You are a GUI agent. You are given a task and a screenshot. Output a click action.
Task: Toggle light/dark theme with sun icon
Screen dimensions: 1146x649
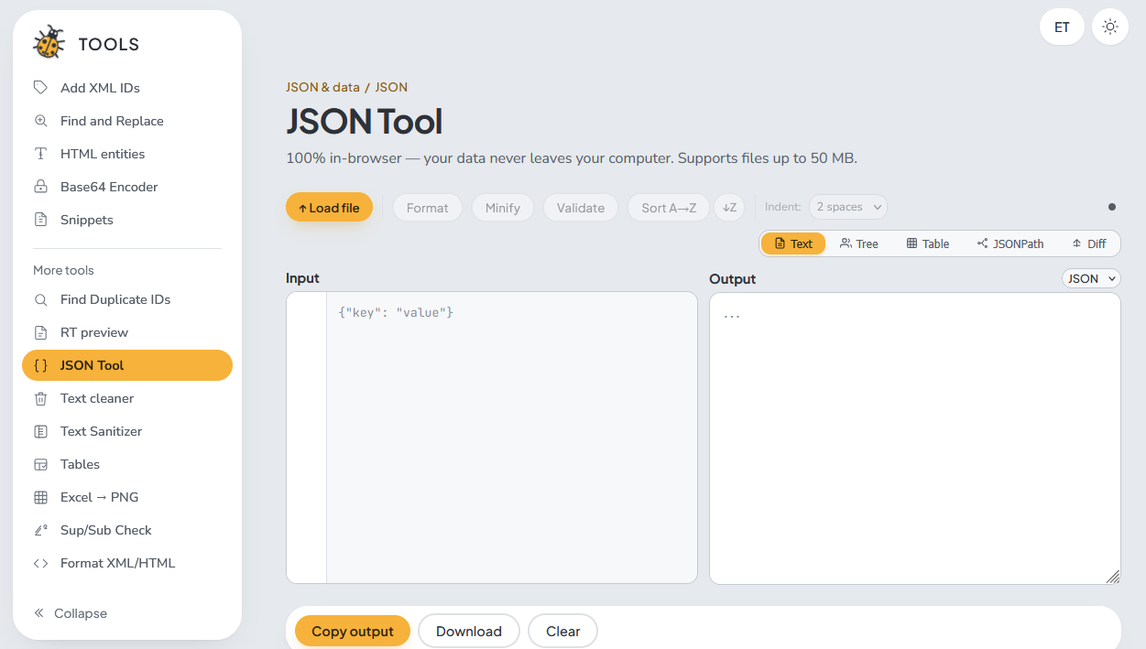1110,27
